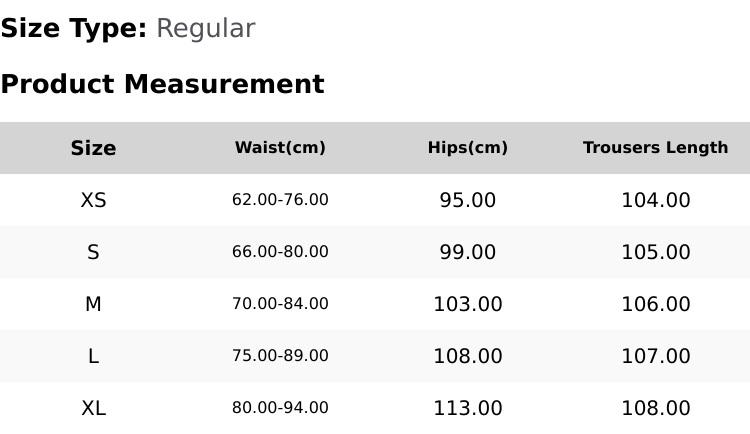Click the 80.00-94.00 waist value
The image size is (750, 434).
280,408
